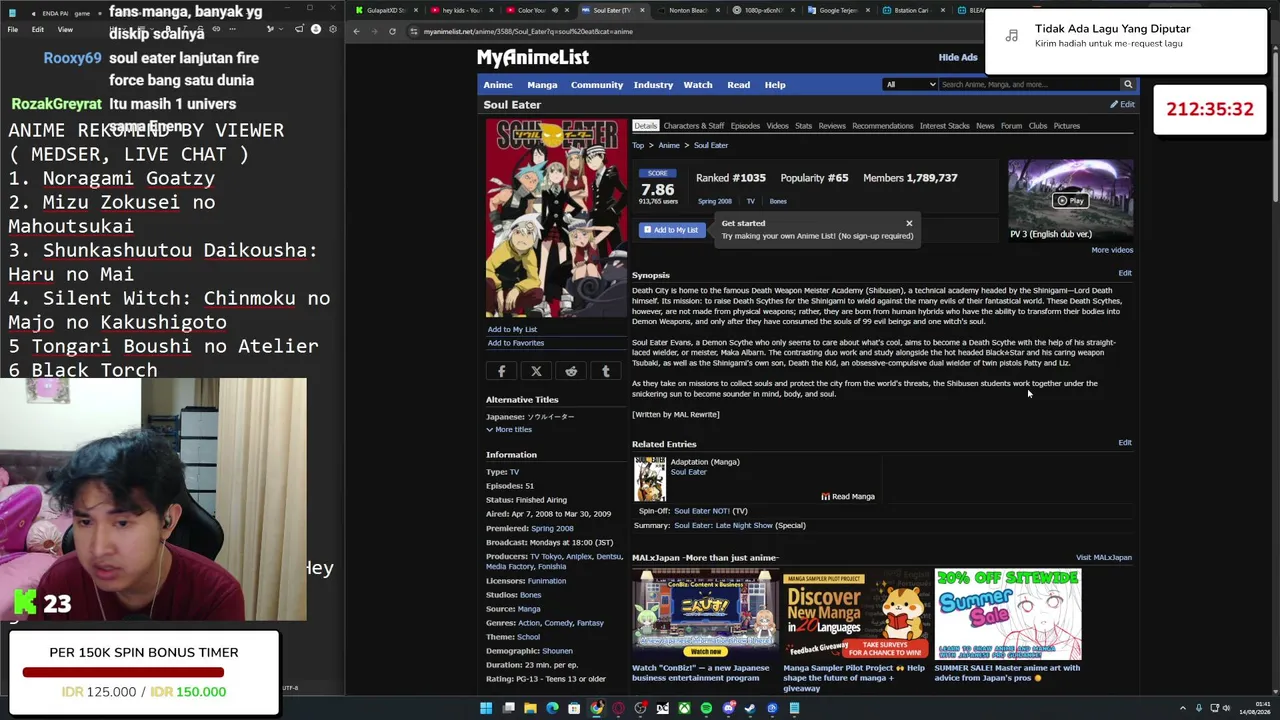Click the browser address bar URL

[528, 31]
